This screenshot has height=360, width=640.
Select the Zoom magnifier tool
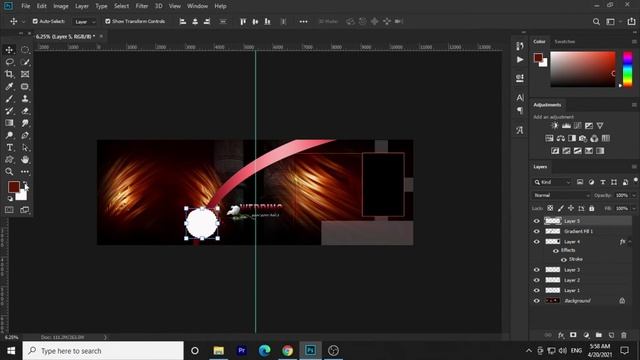[x=9, y=172]
